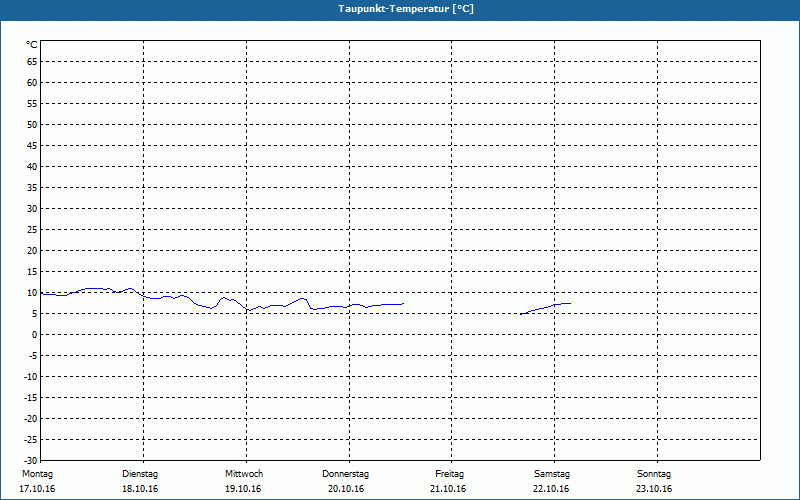Click the Taupunkt-Temperatur [°C] chart title
This screenshot has height=500, width=800.
(406, 9)
